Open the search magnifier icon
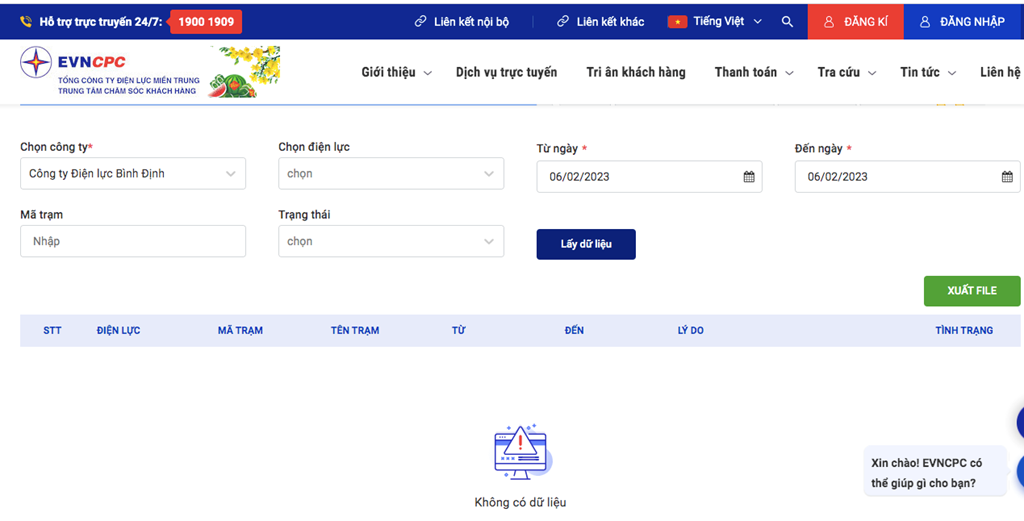The width and height of the screenshot is (1024, 521). [787, 21]
